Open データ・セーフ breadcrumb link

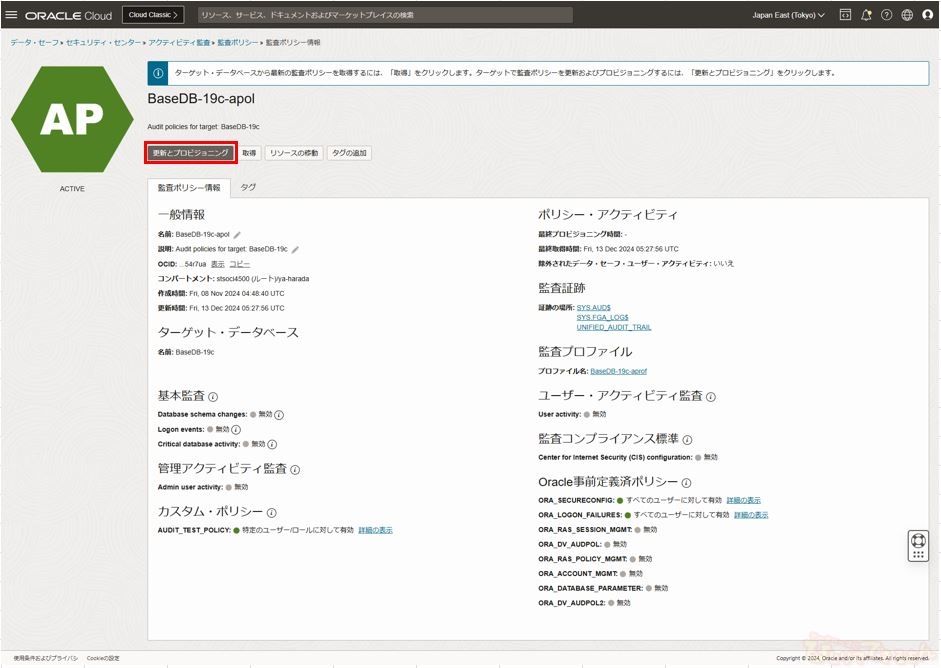click(34, 43)
